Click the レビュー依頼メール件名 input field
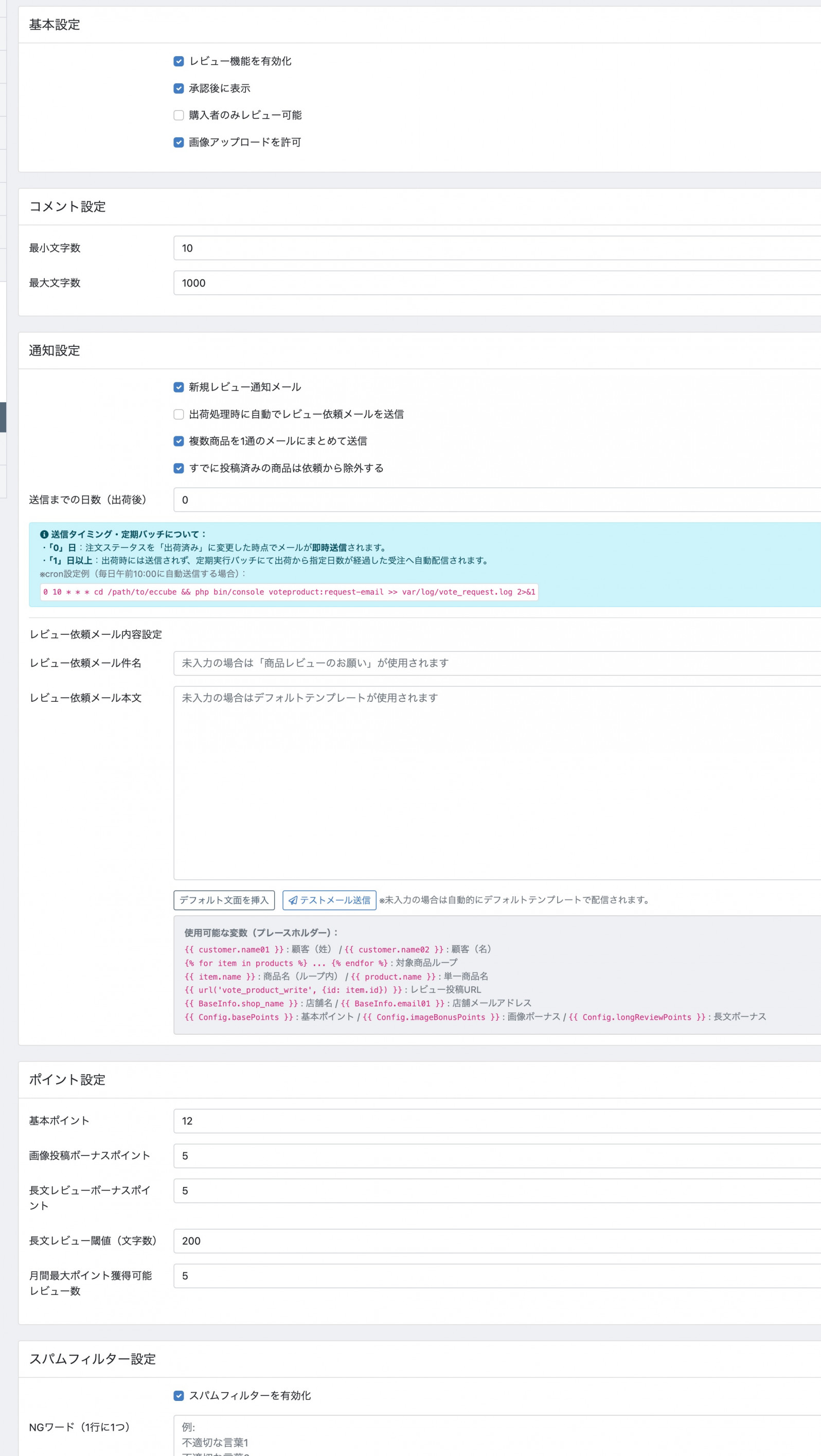The width and height of the screenshot is (821, 1456). (497, 663)
